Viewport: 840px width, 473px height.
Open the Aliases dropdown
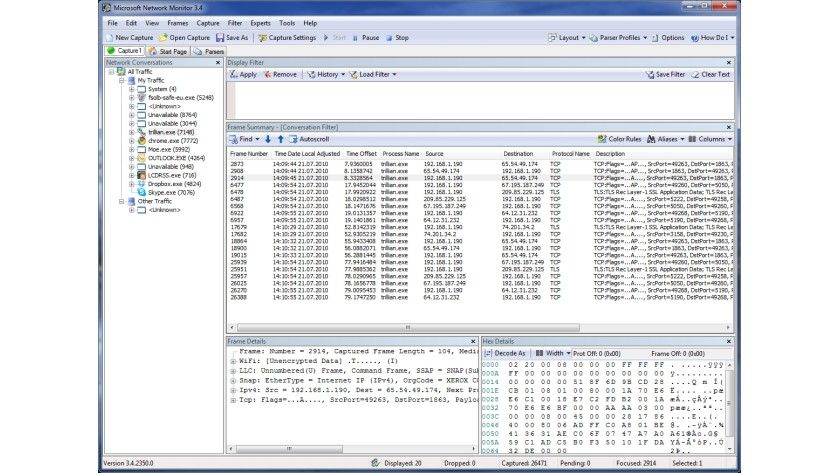pos(665,139)
